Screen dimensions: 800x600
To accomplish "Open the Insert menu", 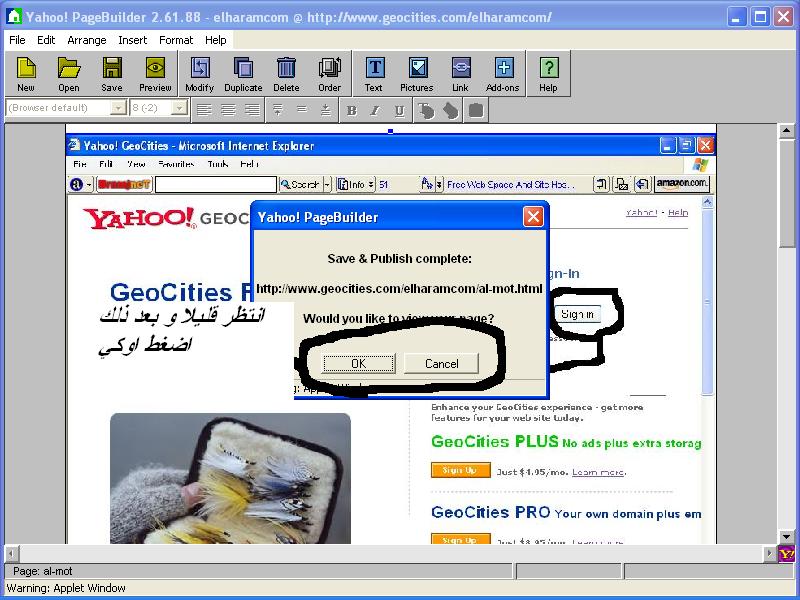I will [x=133, y=40].
